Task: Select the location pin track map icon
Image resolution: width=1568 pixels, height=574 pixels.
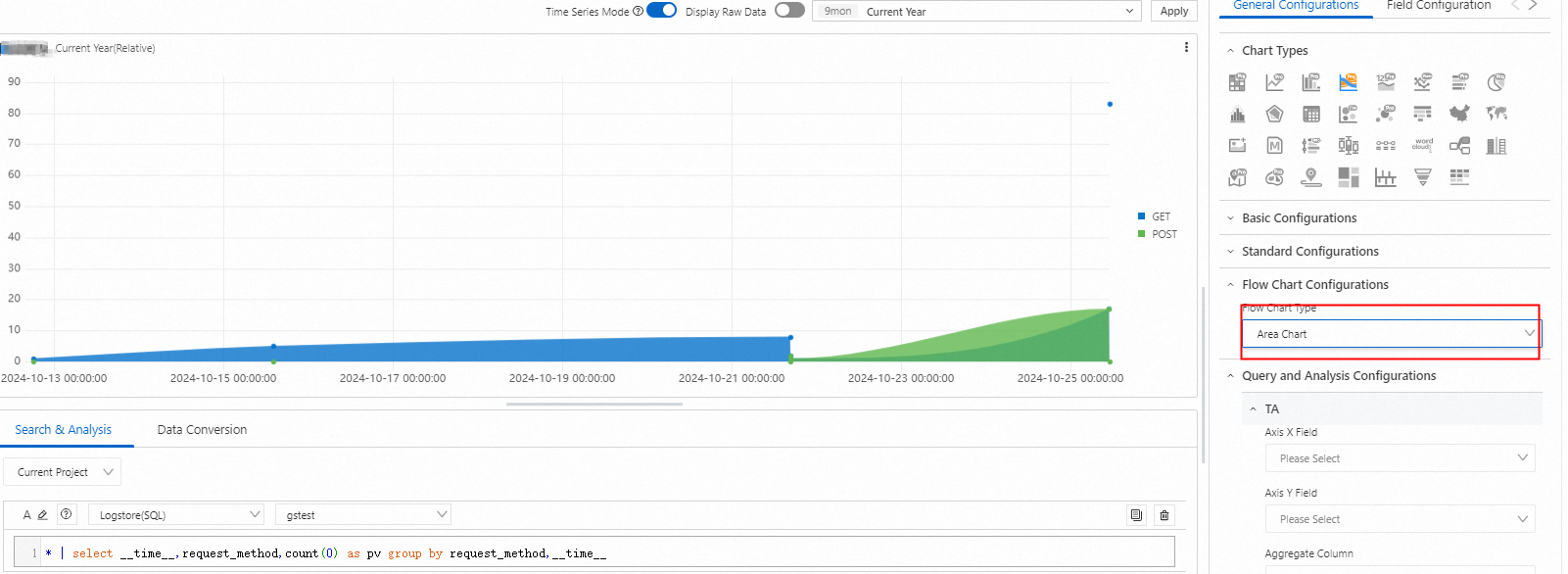Action: tap(1311, 177)
